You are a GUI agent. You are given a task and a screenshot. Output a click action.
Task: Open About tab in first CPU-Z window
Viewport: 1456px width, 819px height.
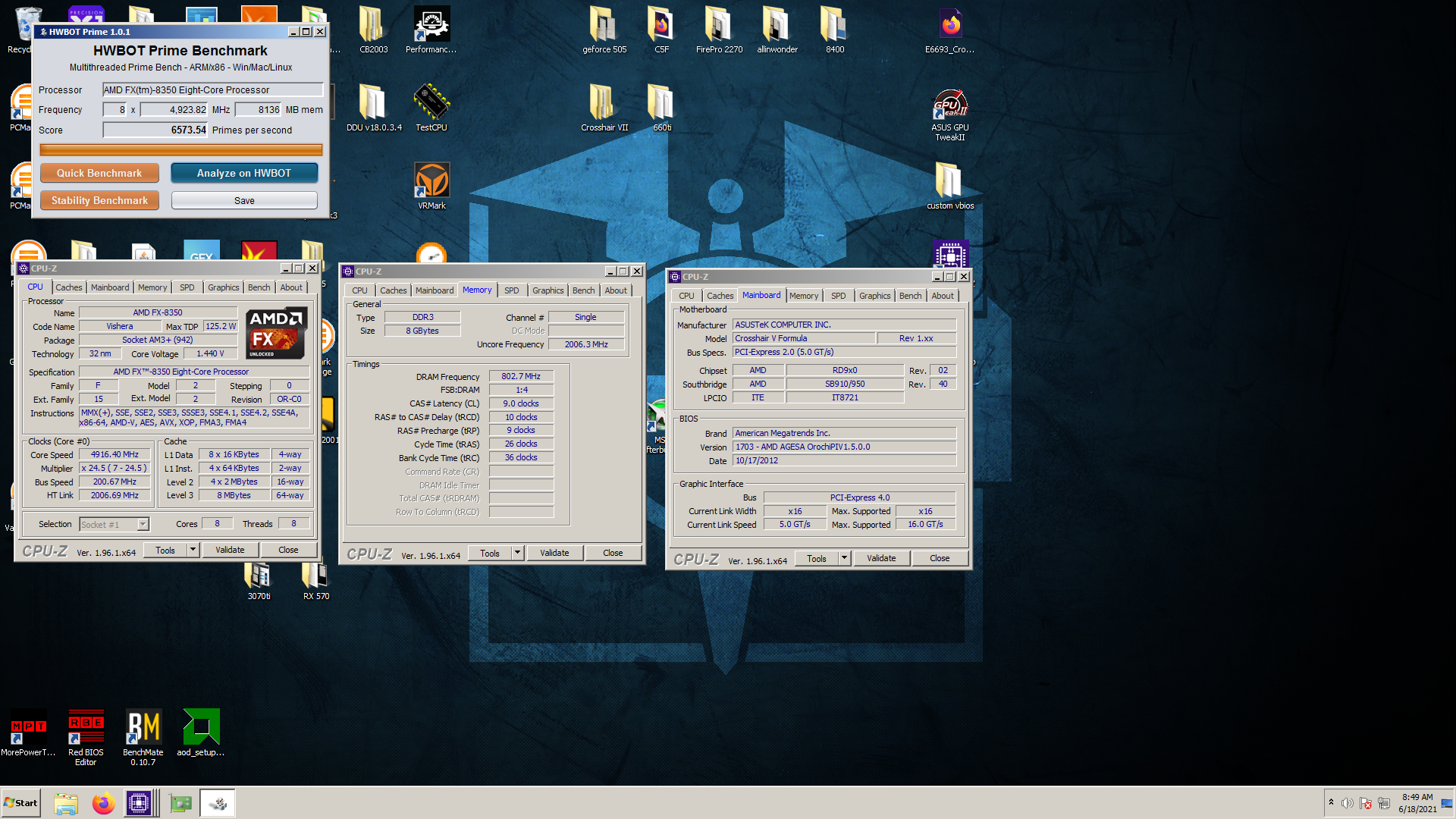pos(291,287)
